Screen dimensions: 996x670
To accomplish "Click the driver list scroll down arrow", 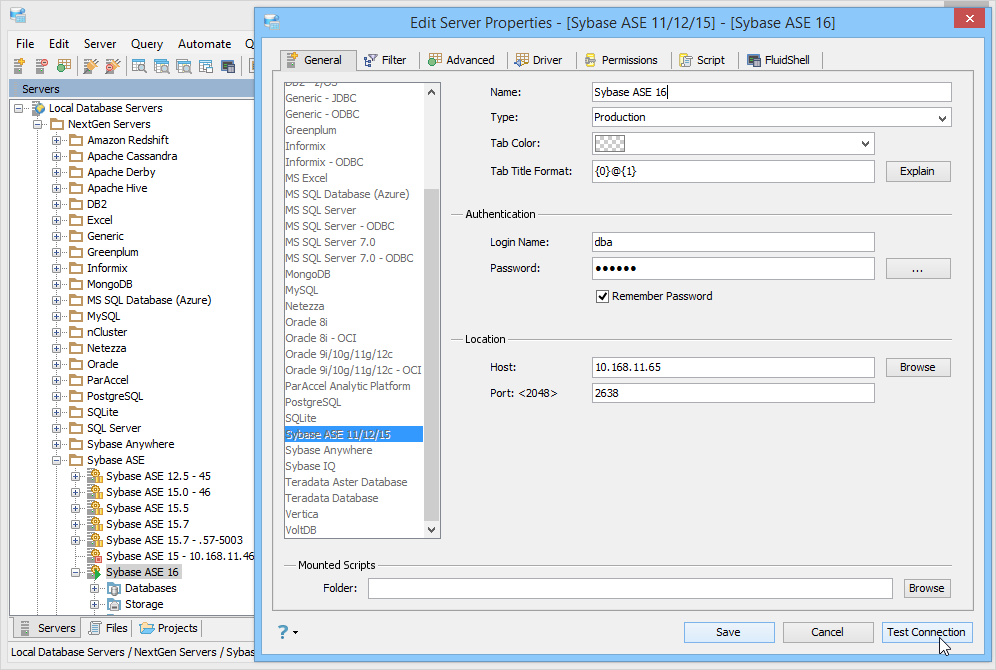I will click(x=431, y=530).
